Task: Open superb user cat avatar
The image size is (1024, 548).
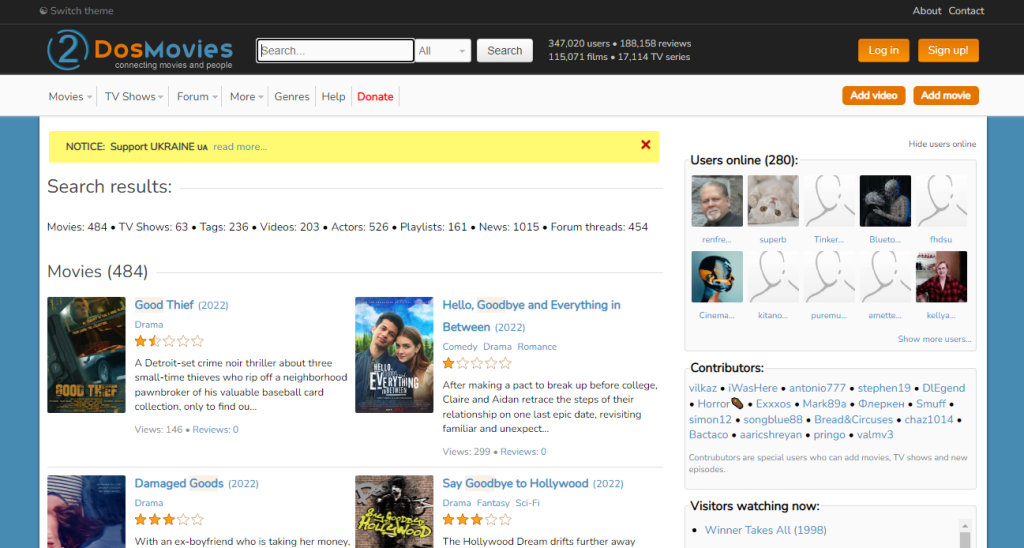Action: [773, 201]
